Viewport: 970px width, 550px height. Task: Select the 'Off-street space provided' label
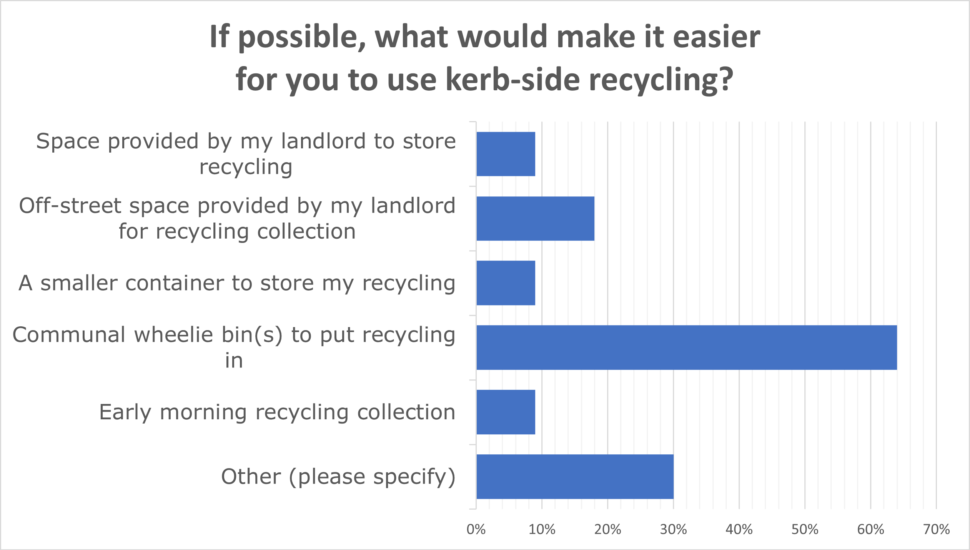(237, 218)
